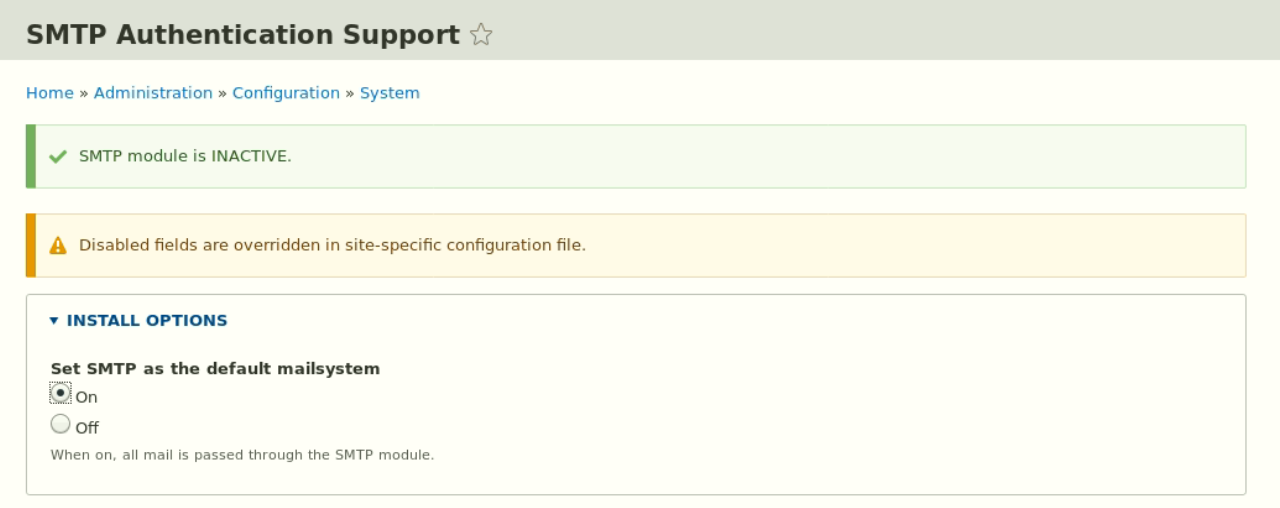Open the System breadcrumb link
The height and width of the screenshot is (508, 1280).
tap(389, 93)
